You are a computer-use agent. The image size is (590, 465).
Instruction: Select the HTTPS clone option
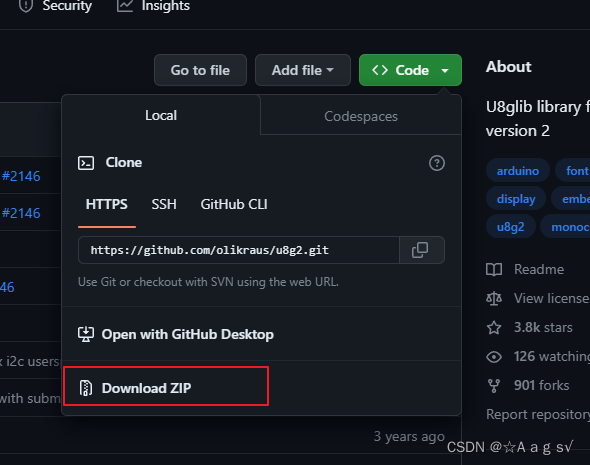pos(106,204)
